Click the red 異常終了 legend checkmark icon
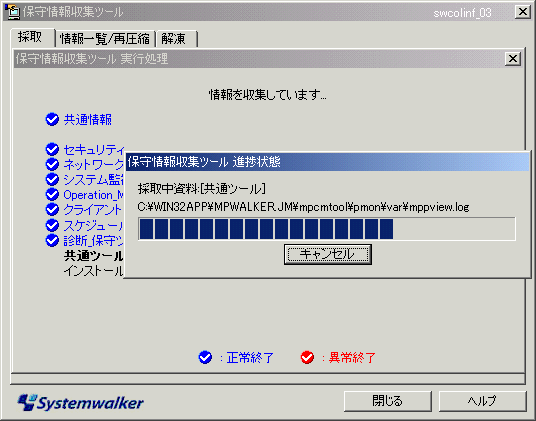Viewport: 536px width, 421px height. (x=307, y=357)
